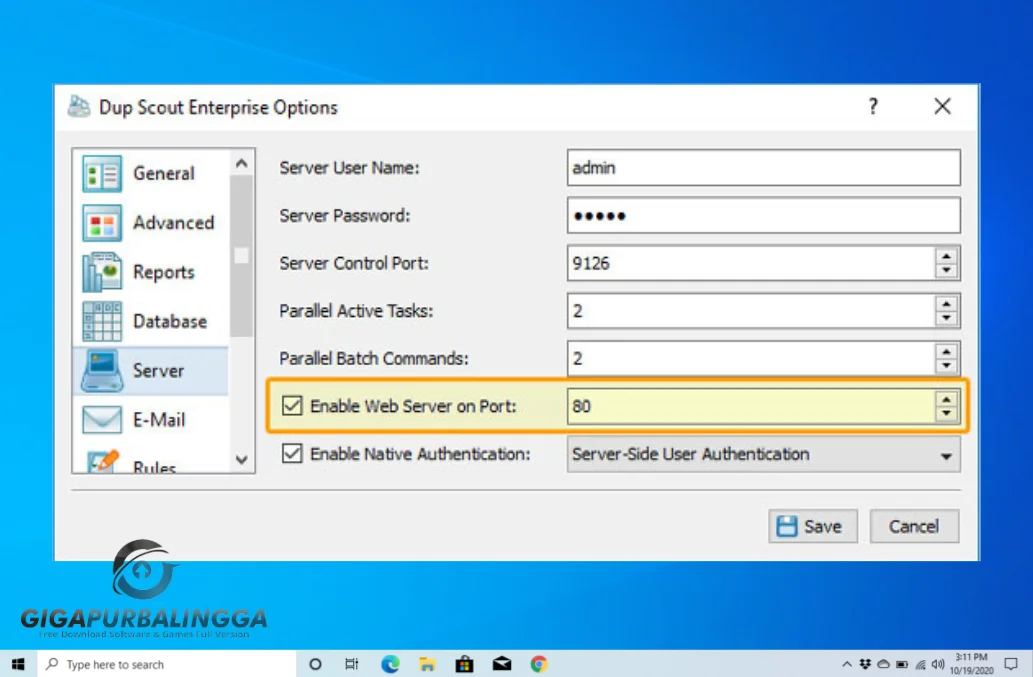
Task: Increase Parallel Active Tasks value
Action: 946,304
